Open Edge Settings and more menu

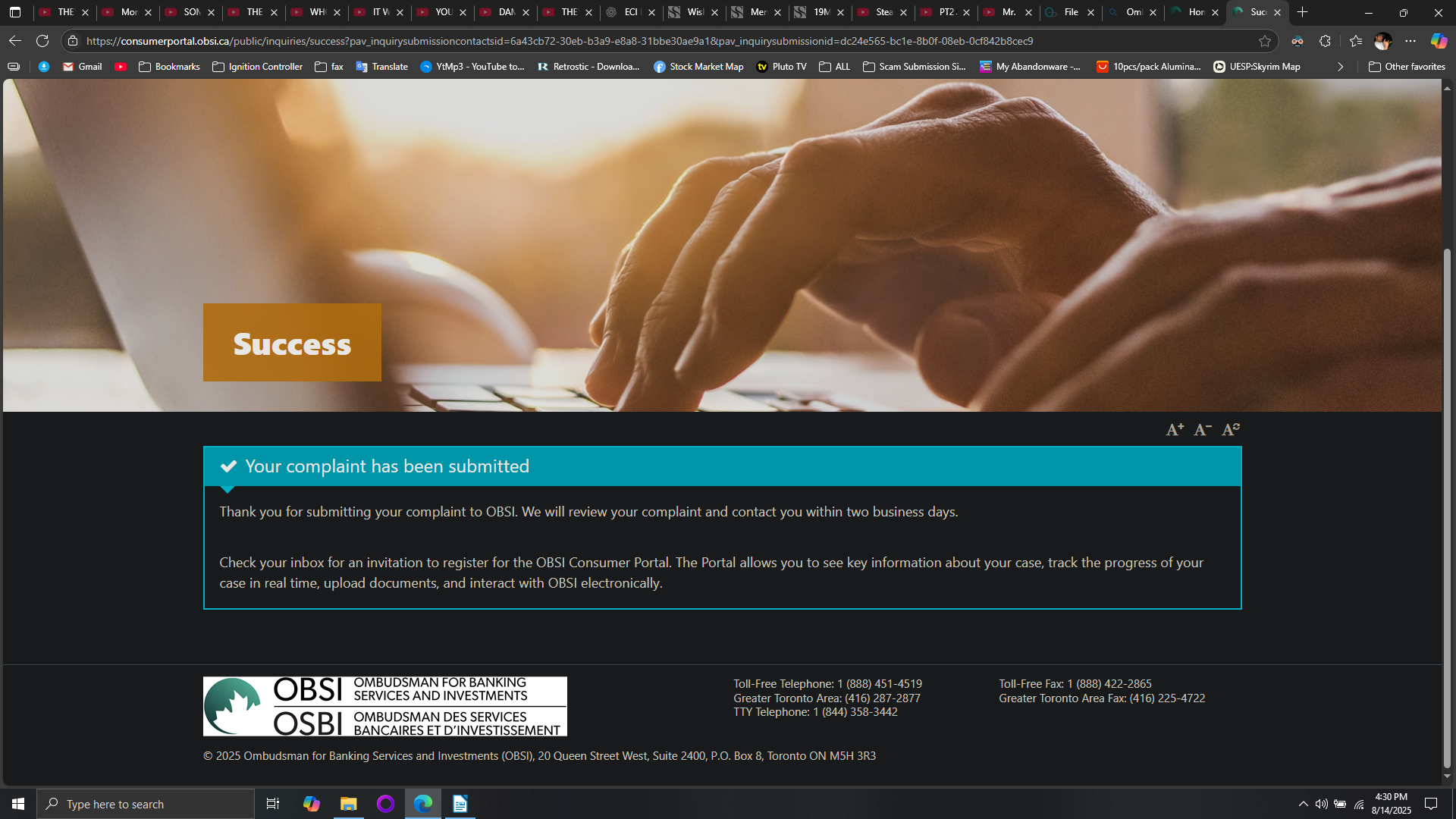(1410, 41)
